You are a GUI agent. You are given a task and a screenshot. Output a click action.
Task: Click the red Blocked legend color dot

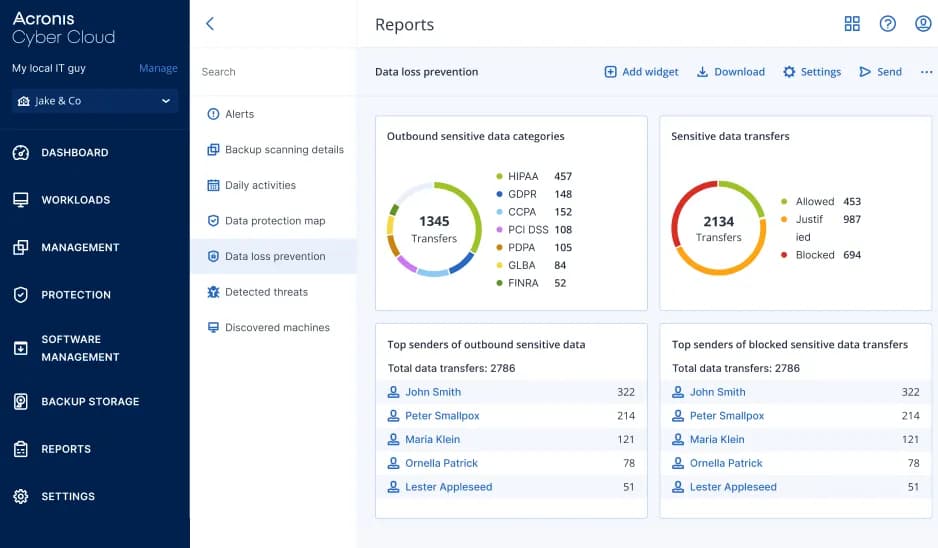tap(784, 255)
